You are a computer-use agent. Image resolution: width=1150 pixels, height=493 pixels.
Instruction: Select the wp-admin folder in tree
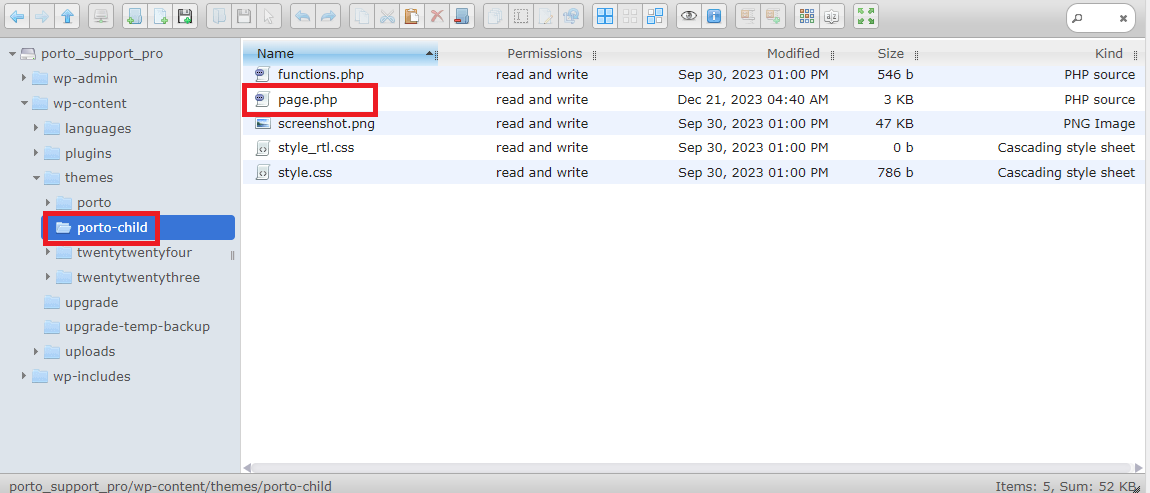click(84, 78)
